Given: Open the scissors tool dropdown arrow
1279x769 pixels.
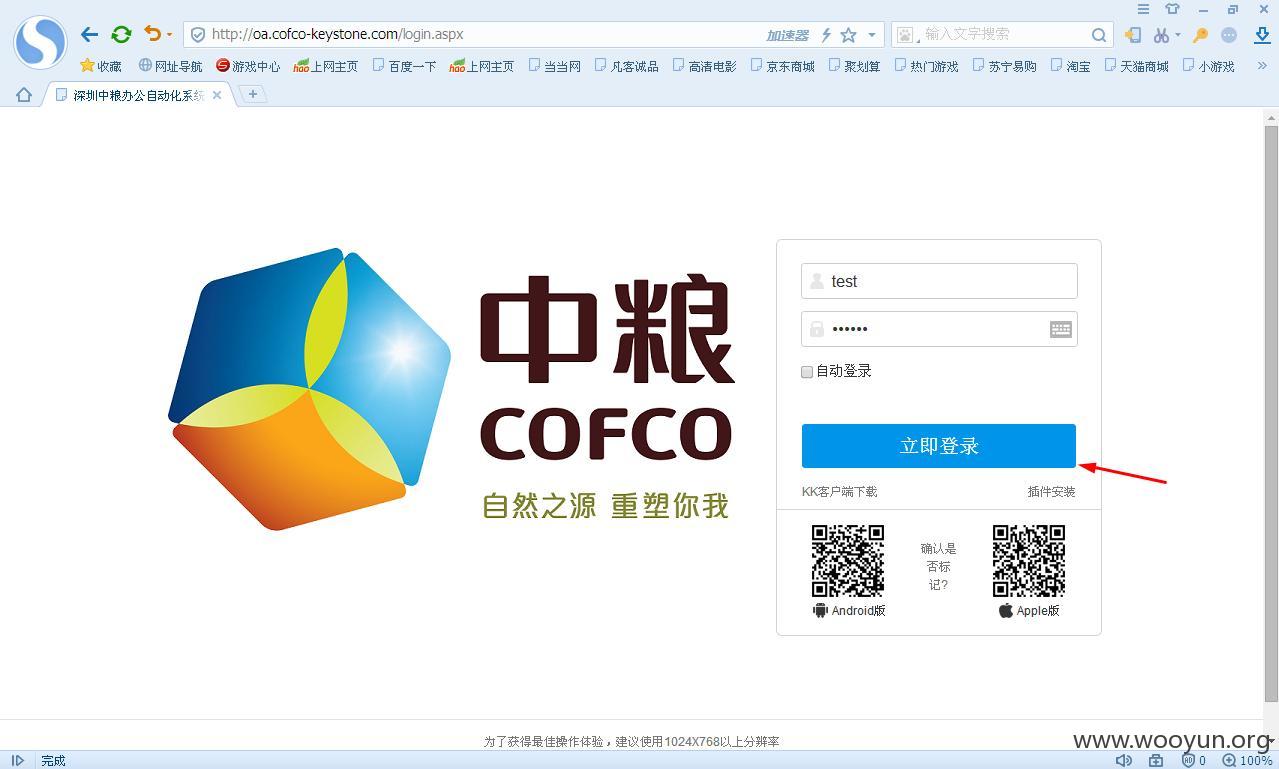Looking at the screenshot, I should pos(1177,35).
